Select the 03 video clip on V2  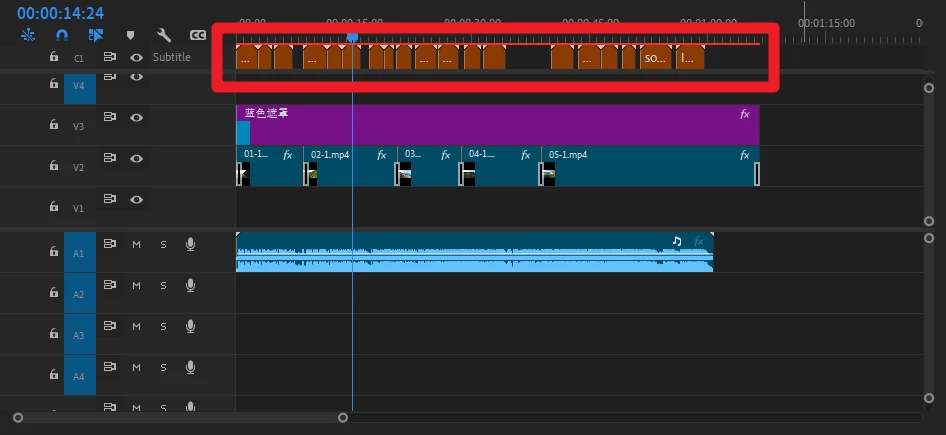click(428, 166)
